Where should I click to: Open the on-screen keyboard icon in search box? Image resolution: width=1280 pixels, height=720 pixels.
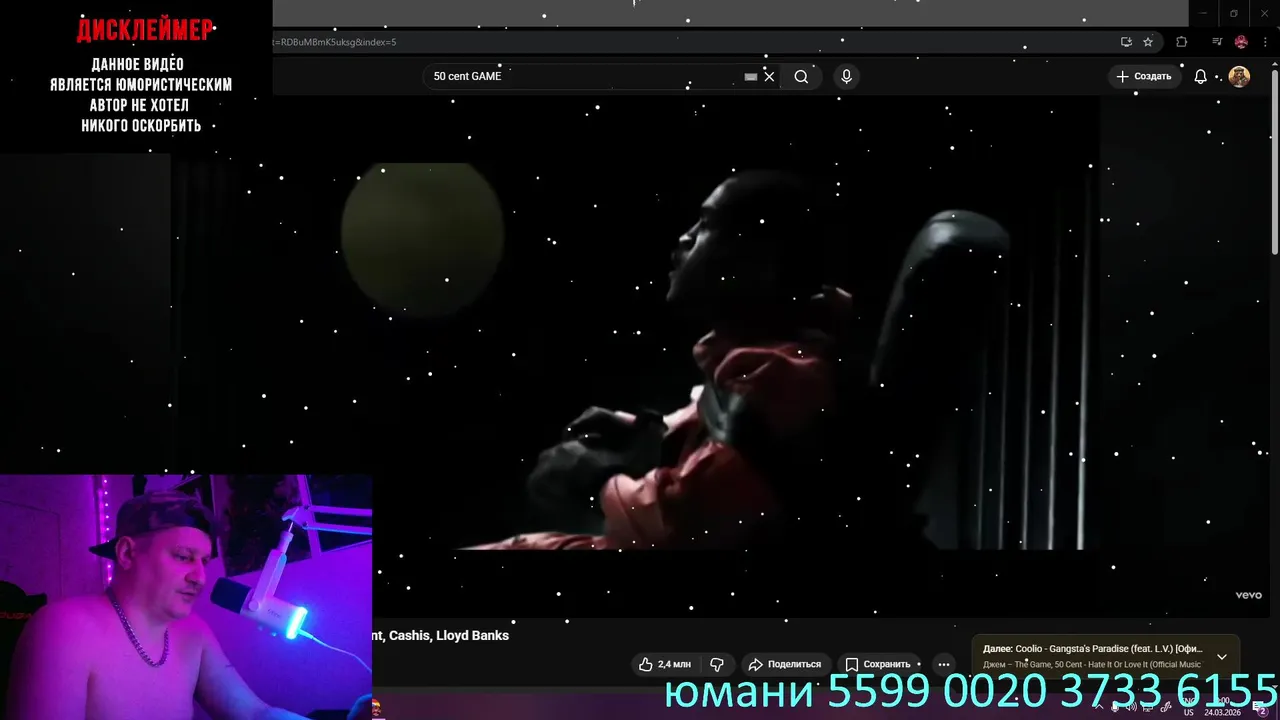[x=751, y=77]
